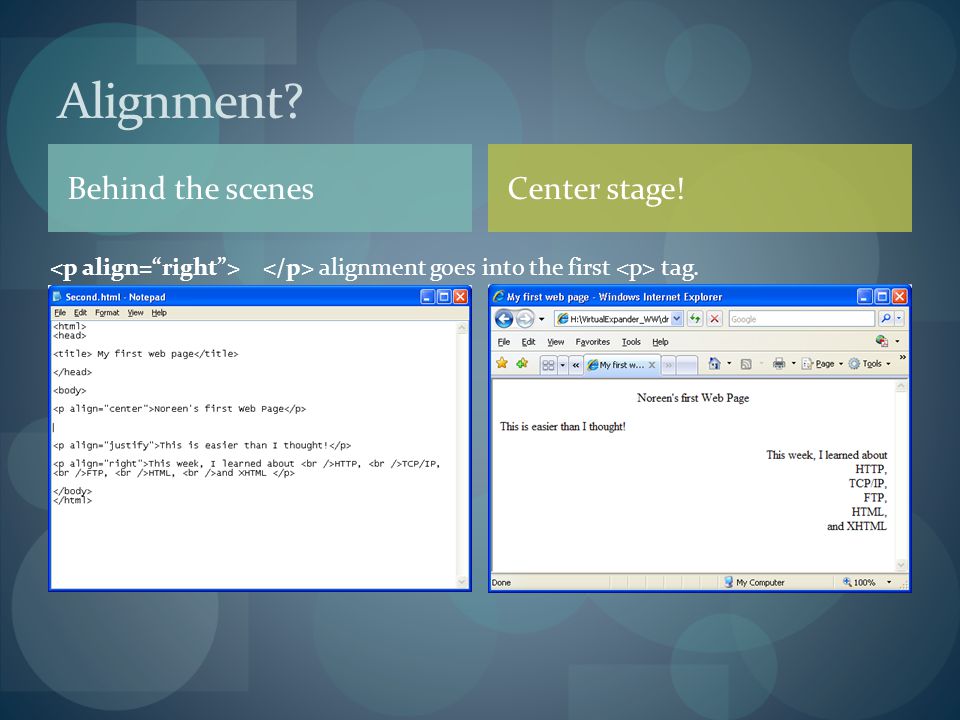Click 'Noreen's first Web Page' heading text
Viewport: 960px width, 720px height.
(692, 398)
